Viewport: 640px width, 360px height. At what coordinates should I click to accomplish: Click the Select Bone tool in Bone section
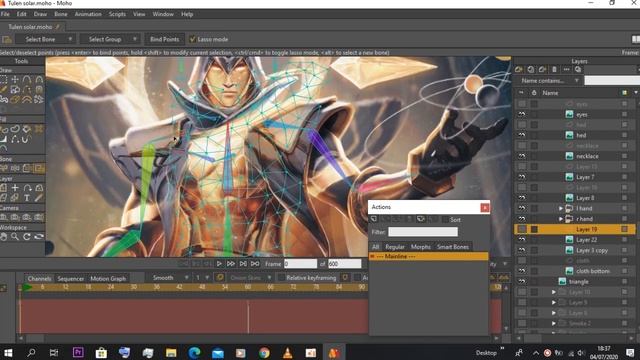[4, 168]
